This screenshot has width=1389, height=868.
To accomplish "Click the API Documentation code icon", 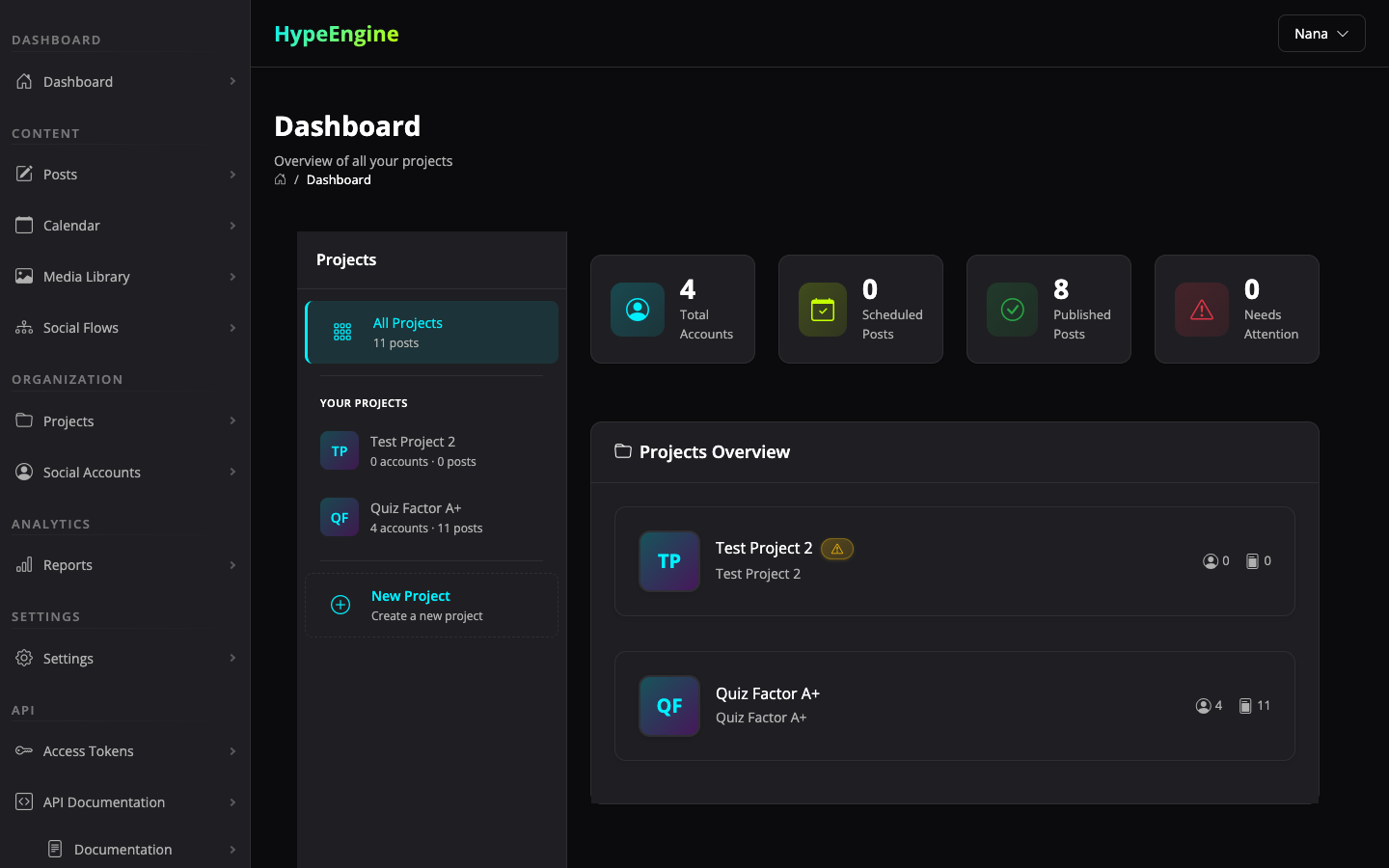I will pos(24,801).
